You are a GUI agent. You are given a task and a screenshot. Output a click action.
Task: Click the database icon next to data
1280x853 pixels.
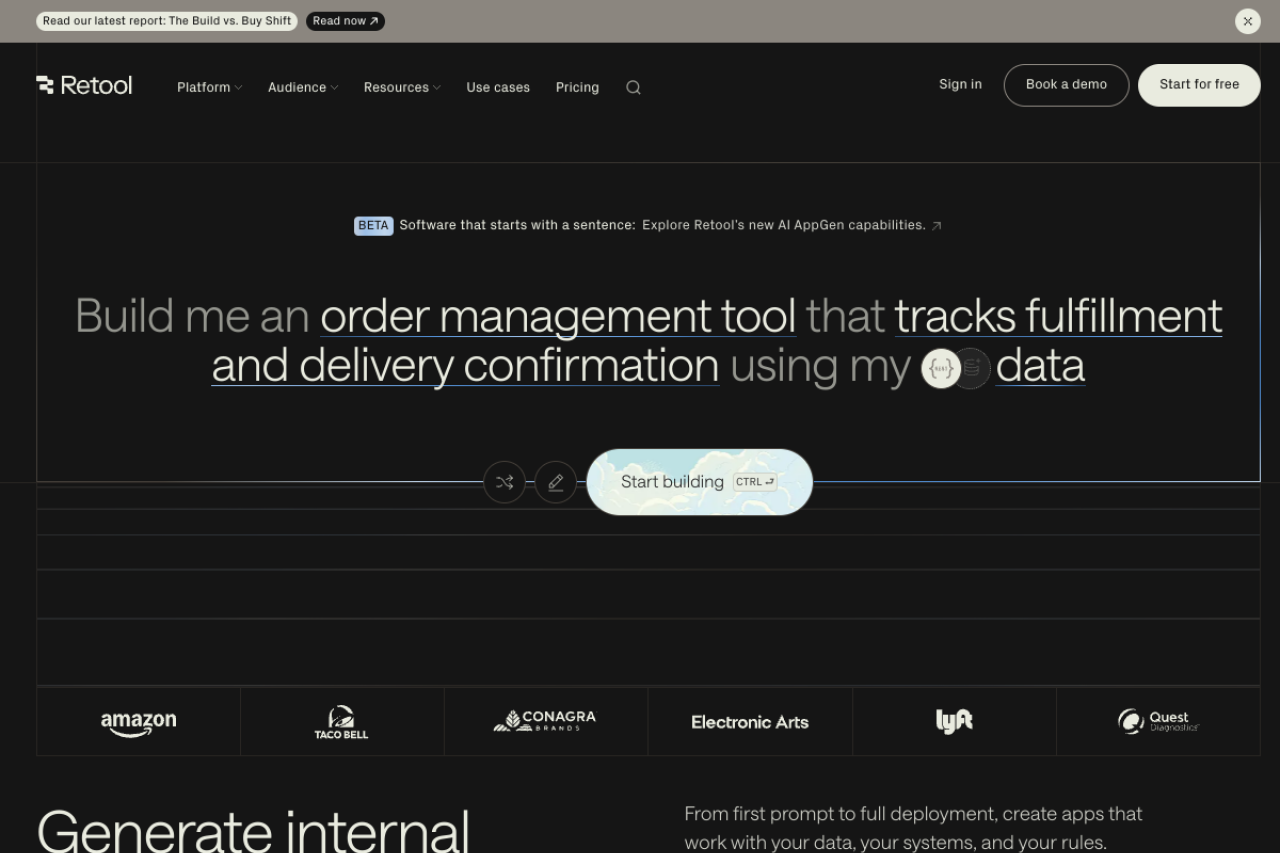pos(972,368)
